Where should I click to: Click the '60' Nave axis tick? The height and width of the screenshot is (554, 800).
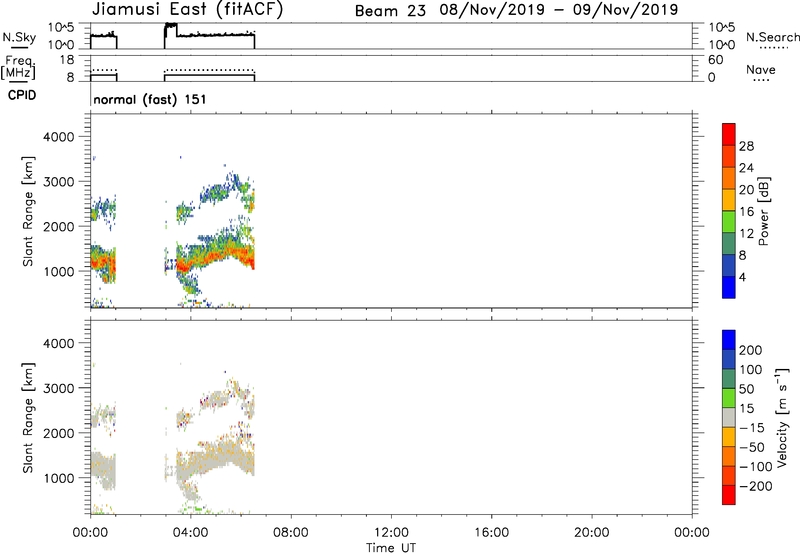click(x=715, y=60)
